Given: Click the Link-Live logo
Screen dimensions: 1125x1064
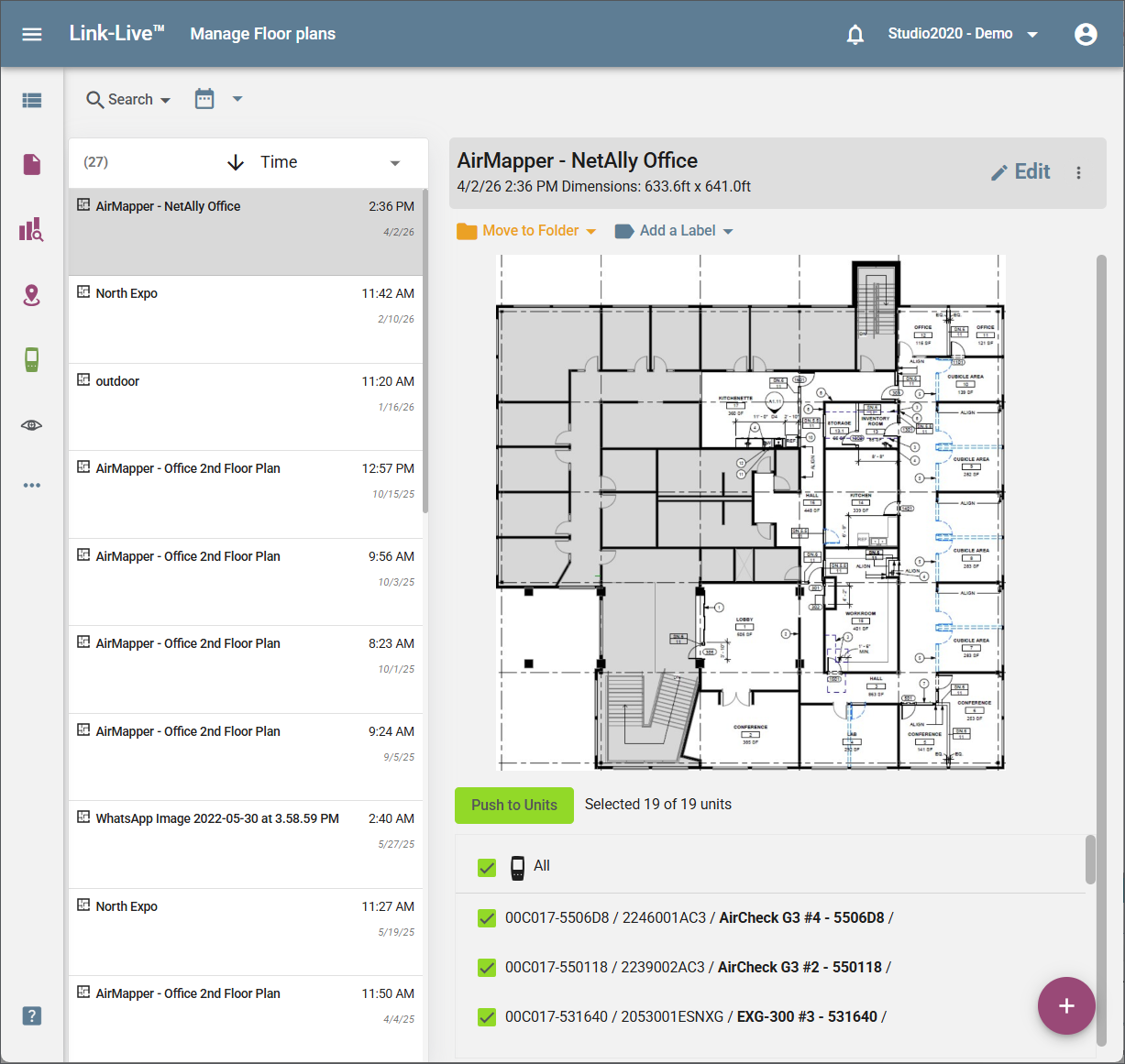Looking at the screenshot, I should [x=117, y=33].
